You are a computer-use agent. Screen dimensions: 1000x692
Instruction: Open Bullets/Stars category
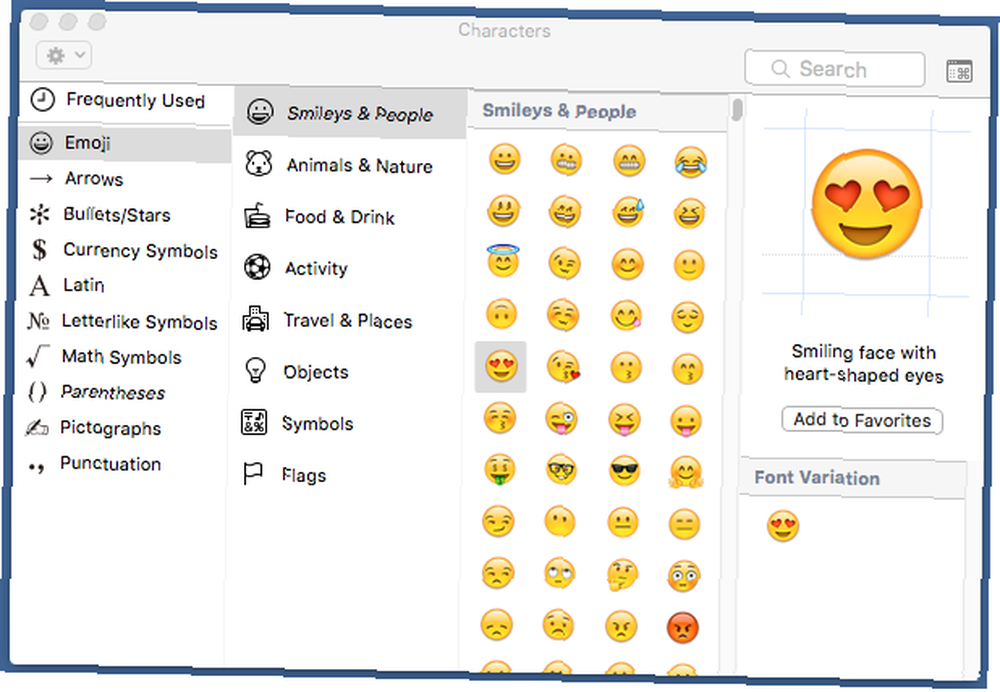point(100,215)
